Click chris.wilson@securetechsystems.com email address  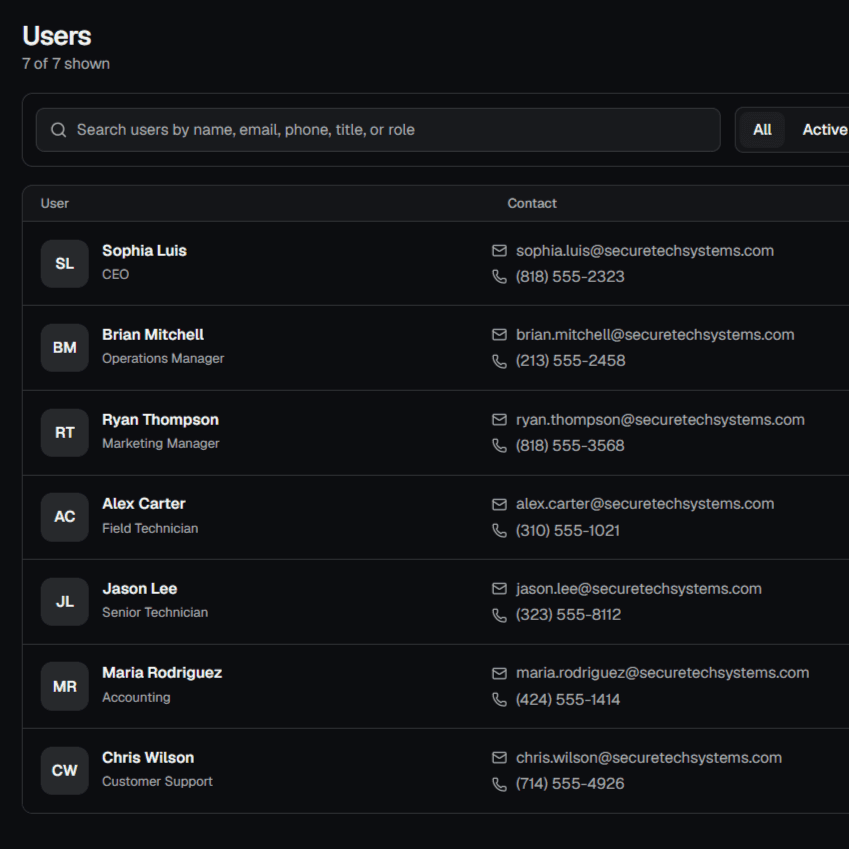point(649,757)
